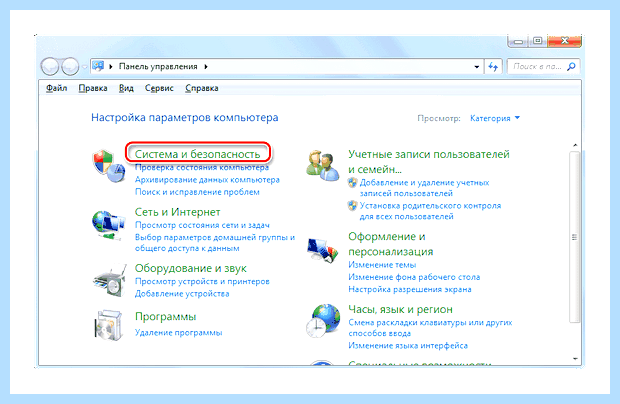The image size is (620, 404).
Task: Minimize the Control Panel window
Action: 519,41
